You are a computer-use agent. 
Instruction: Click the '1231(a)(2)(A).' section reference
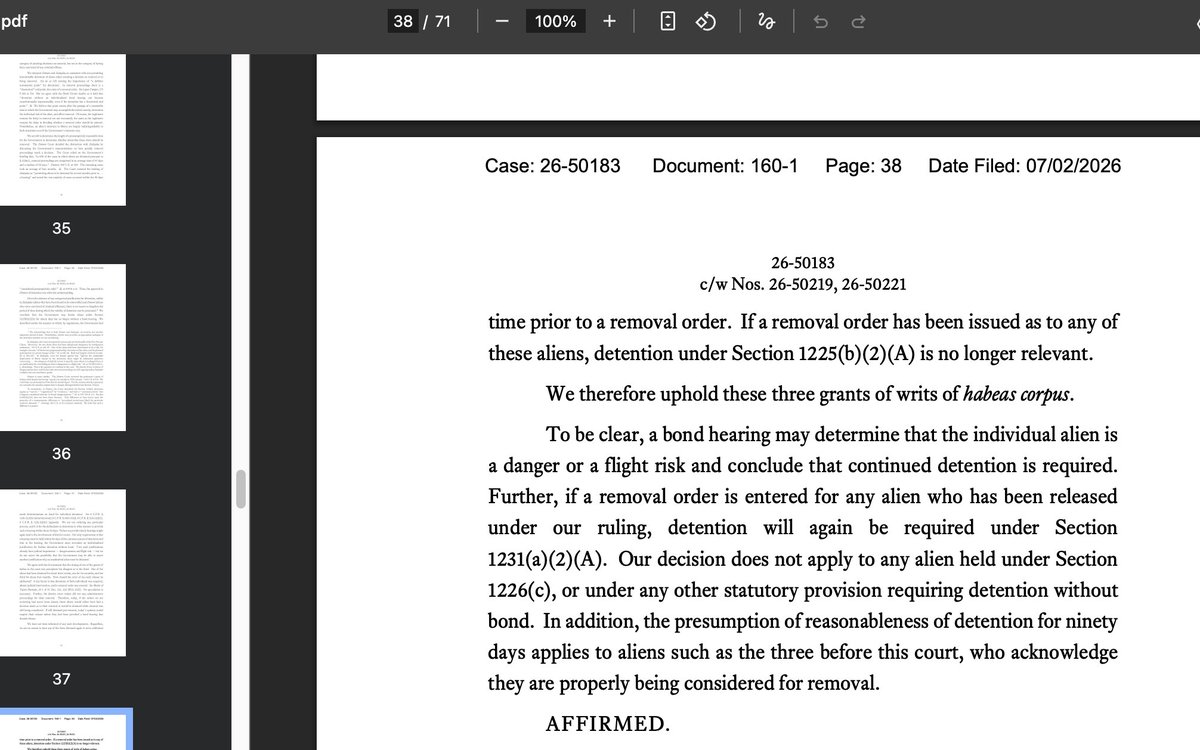[546, 559]
